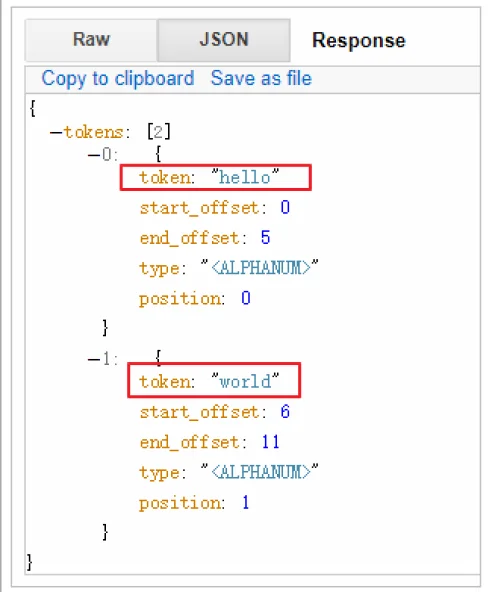This screenshot has height=592, width=489.
Task: Click the second <ALPHANUM> type value
Action: 260,472
